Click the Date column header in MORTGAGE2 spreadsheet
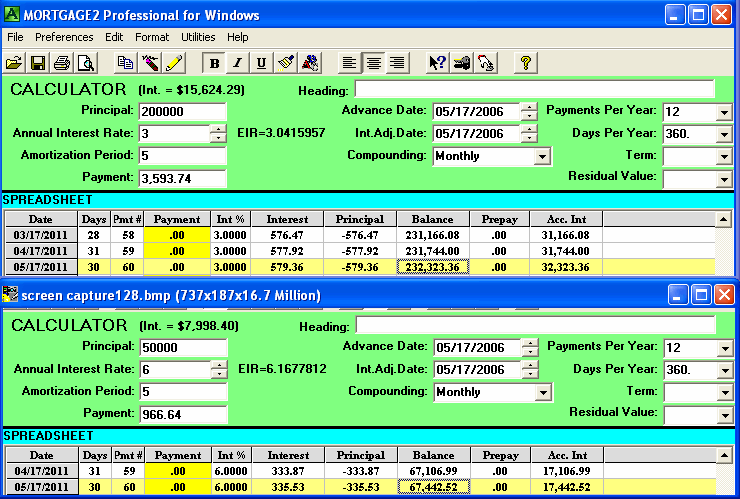The width and height of the screenshot is (740, 499). [41, 219]
